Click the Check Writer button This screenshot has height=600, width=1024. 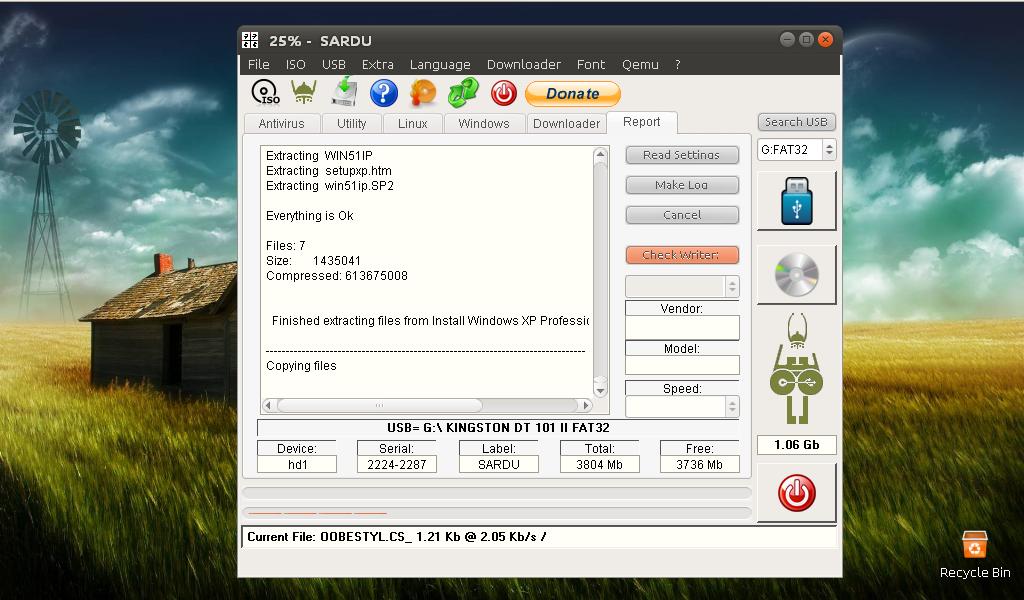(x=682, y=255)
